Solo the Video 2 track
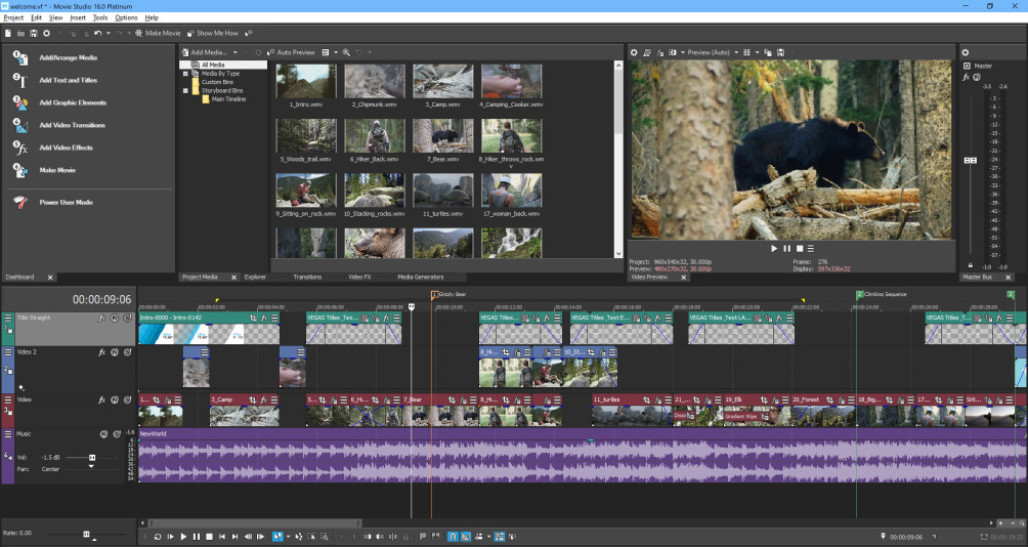Screen dimensions: 1028x547 pos(127,352)
